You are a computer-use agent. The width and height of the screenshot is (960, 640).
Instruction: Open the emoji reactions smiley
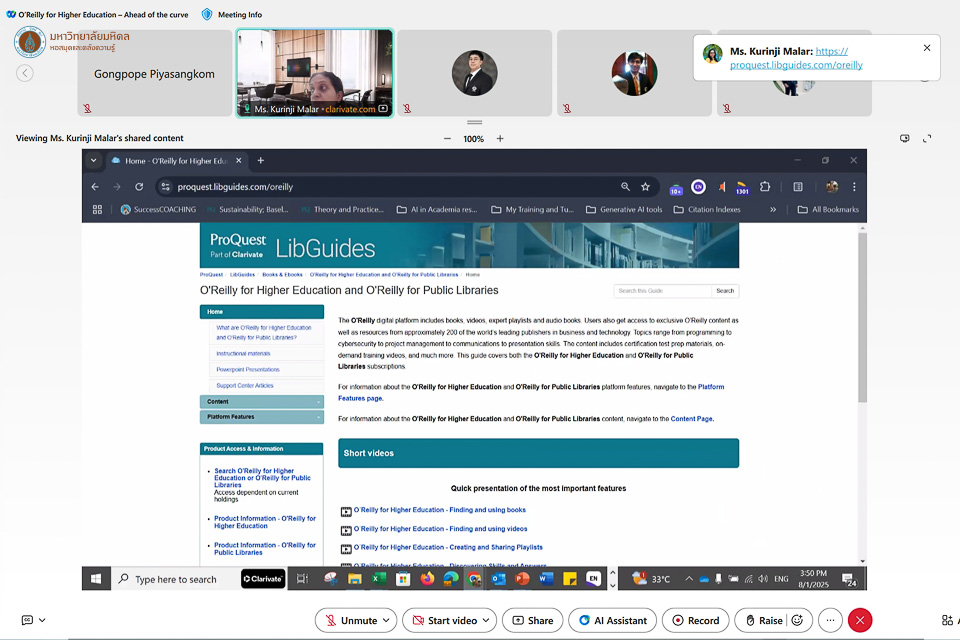(797, 620)
